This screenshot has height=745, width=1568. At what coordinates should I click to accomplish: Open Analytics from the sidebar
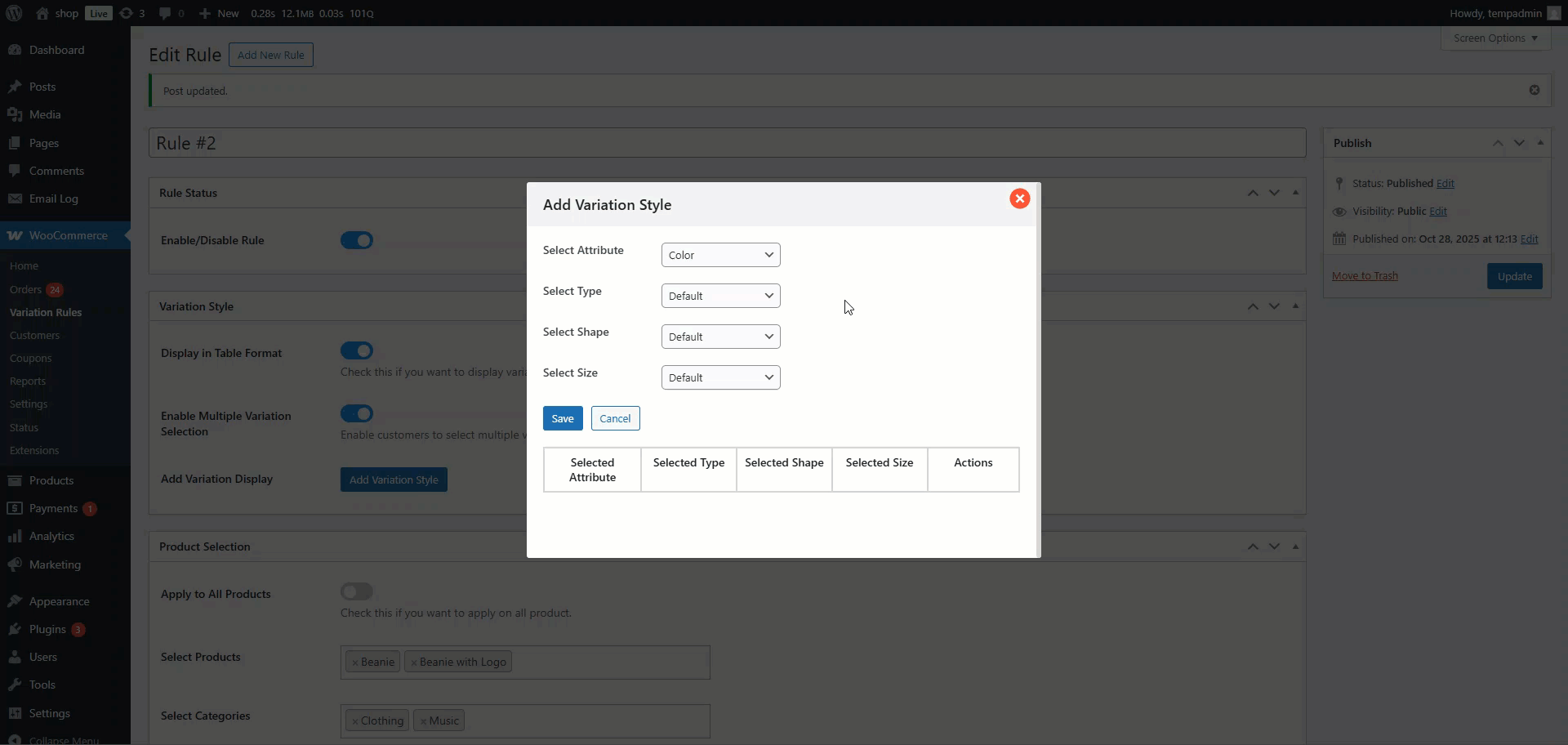[x=51, y=536]
